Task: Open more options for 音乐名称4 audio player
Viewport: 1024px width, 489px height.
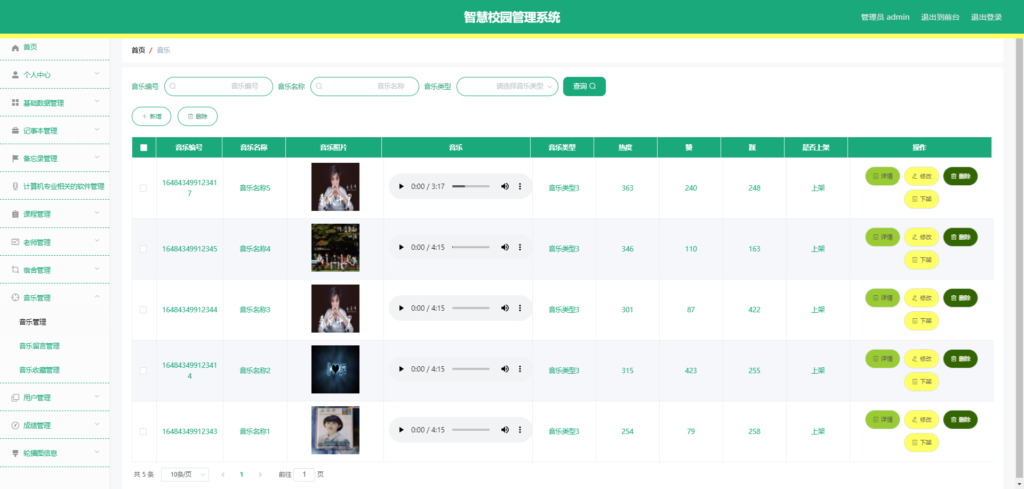Action: 520,247
